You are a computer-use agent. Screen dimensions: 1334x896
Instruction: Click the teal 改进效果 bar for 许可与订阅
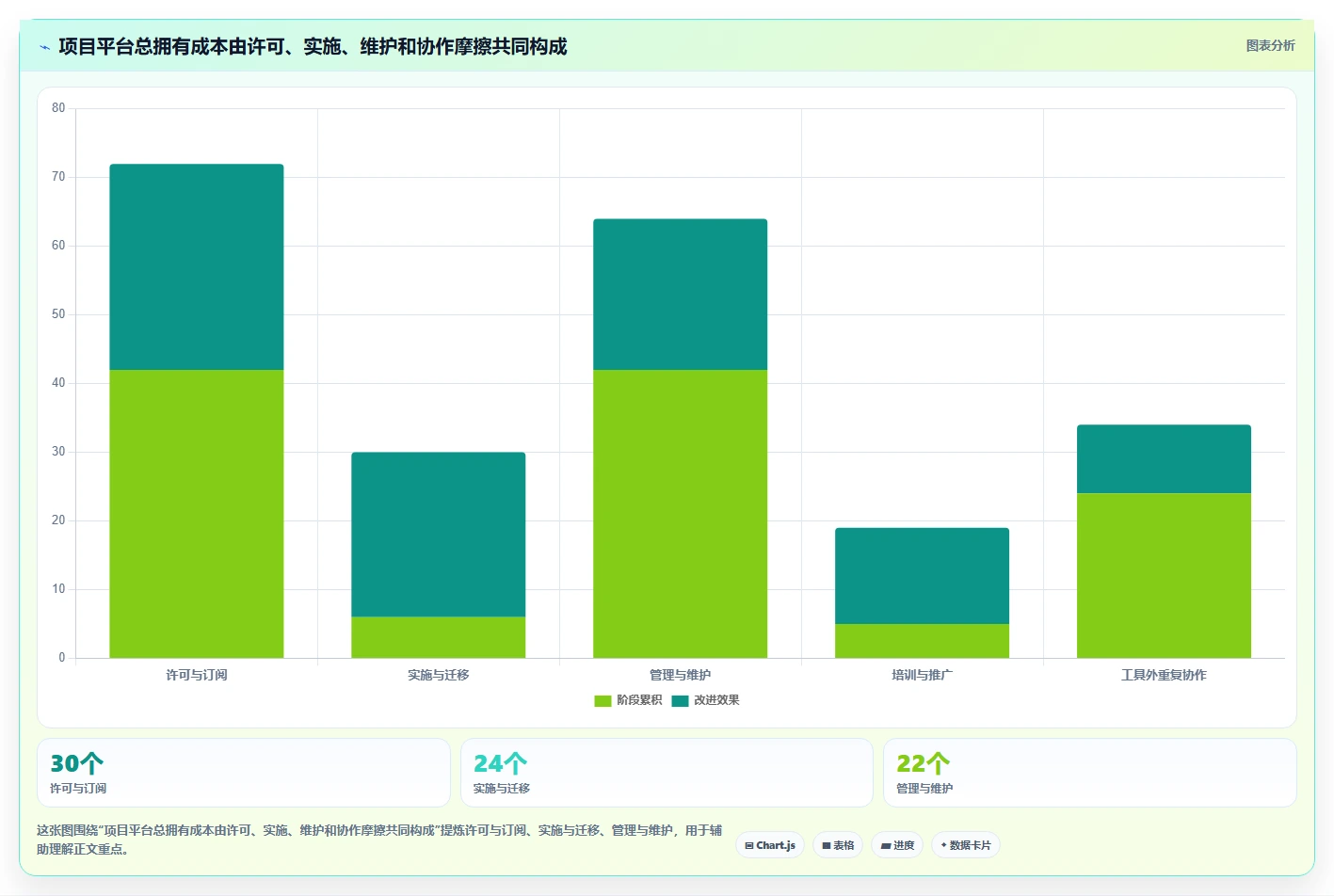[x=197, y=267]
